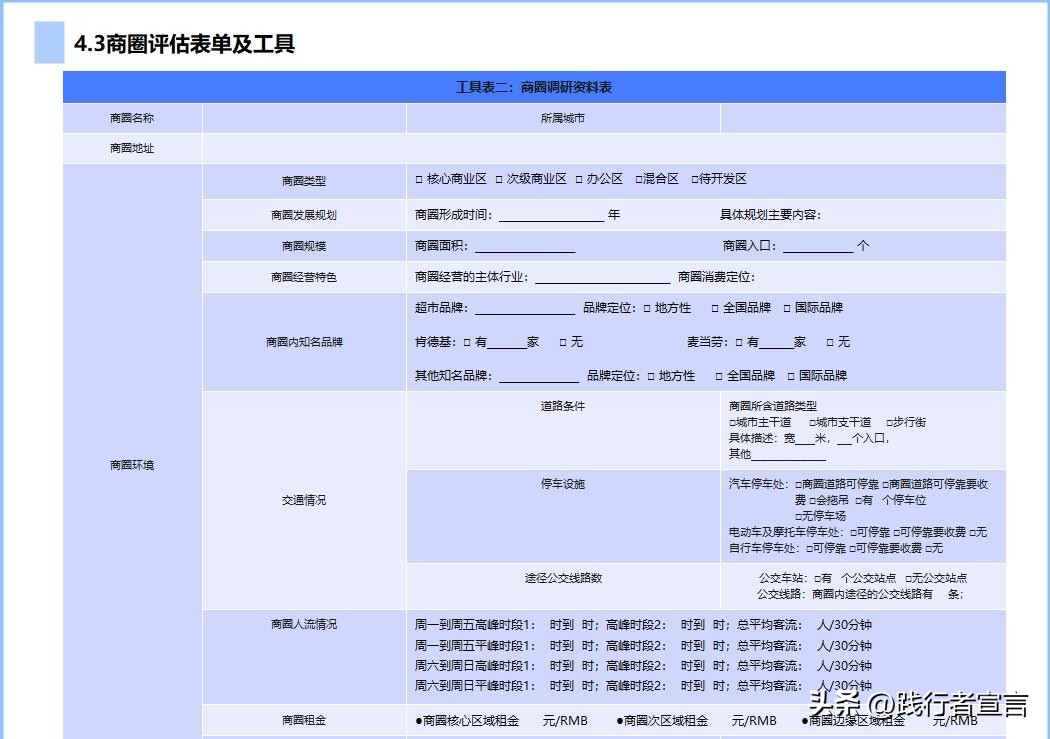Click the 工具表二：商圈调研资料表 header
Screen dimensions: 1050x739
coord(534,87)
